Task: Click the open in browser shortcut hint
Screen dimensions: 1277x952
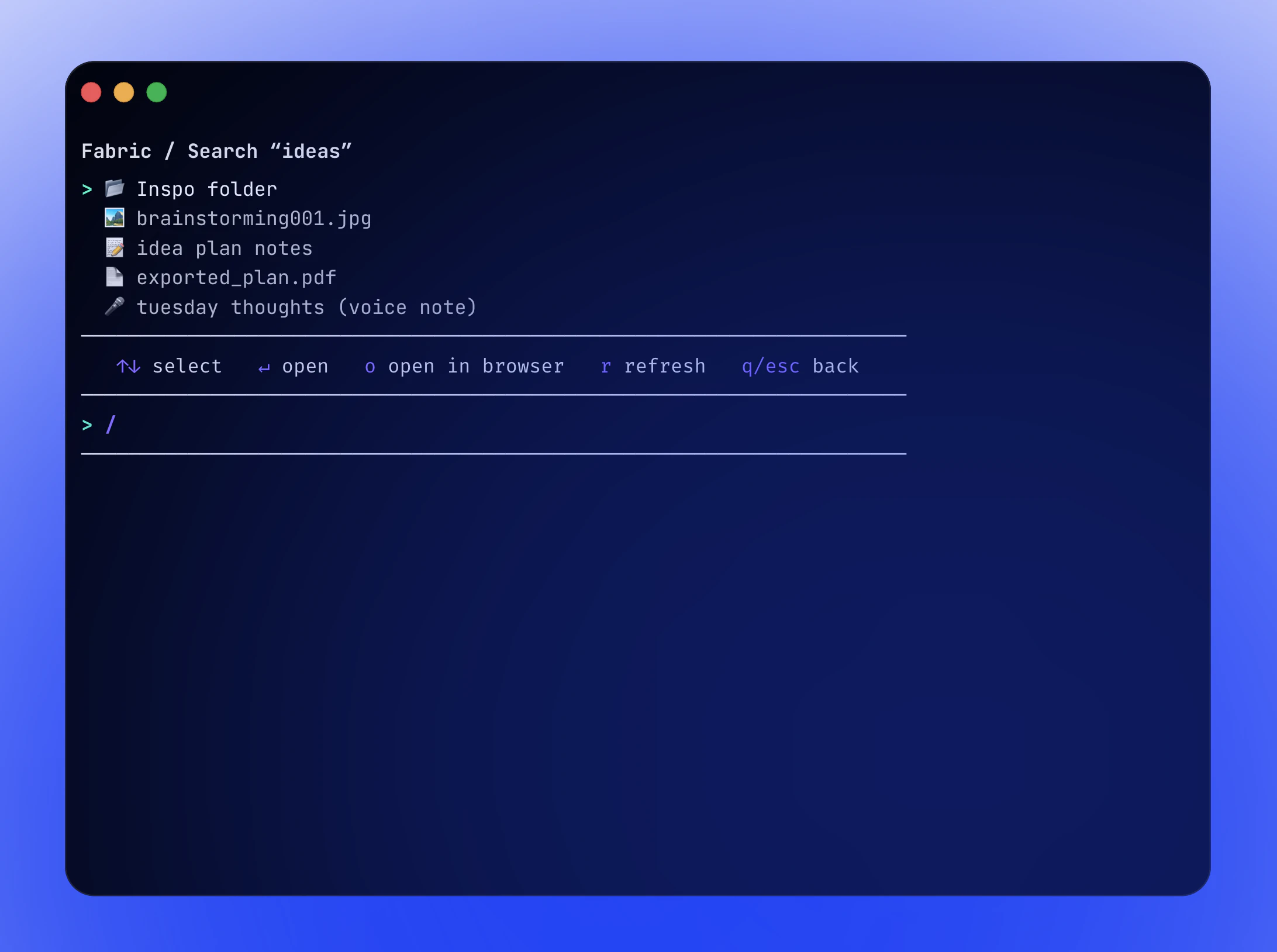Action: pyautogui.click(x=465, y=367)
